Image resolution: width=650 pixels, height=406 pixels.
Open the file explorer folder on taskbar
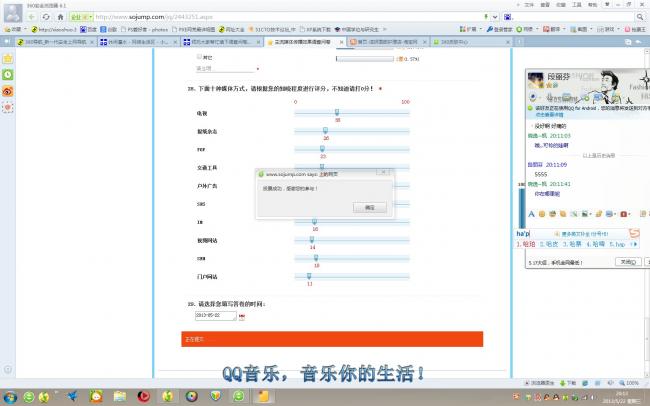pos(120,397)
